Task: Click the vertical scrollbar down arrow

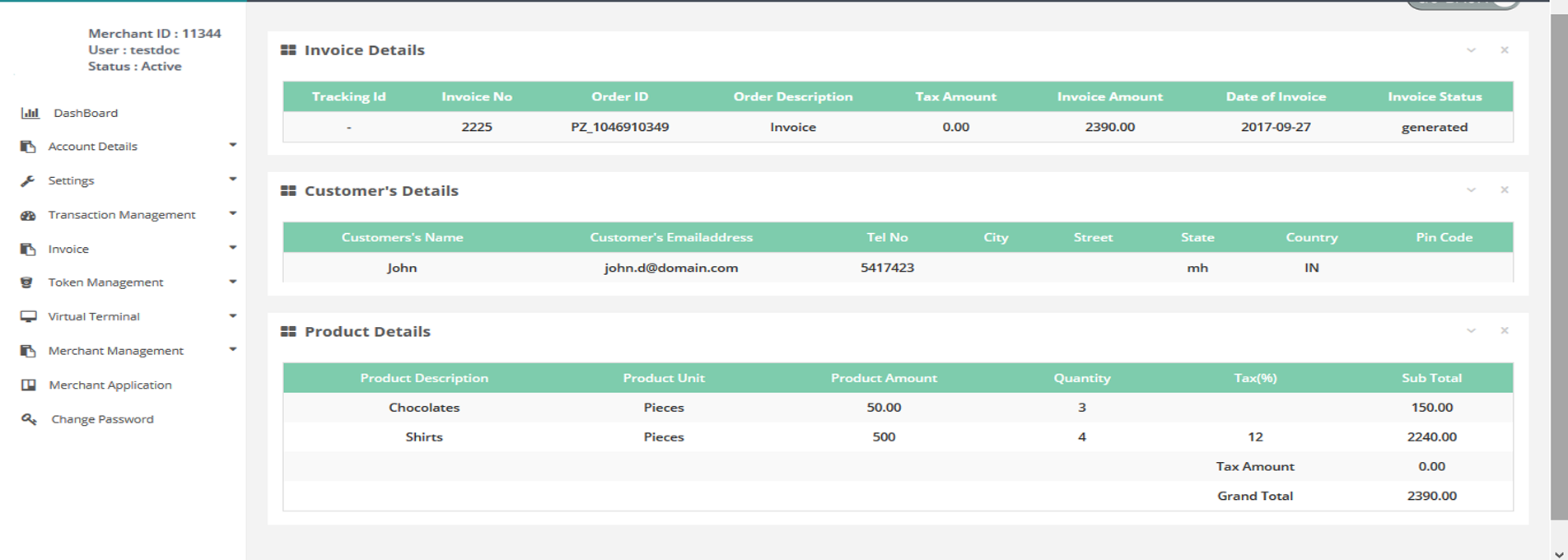Action: pyautogui.click(x=1558, y=553)
